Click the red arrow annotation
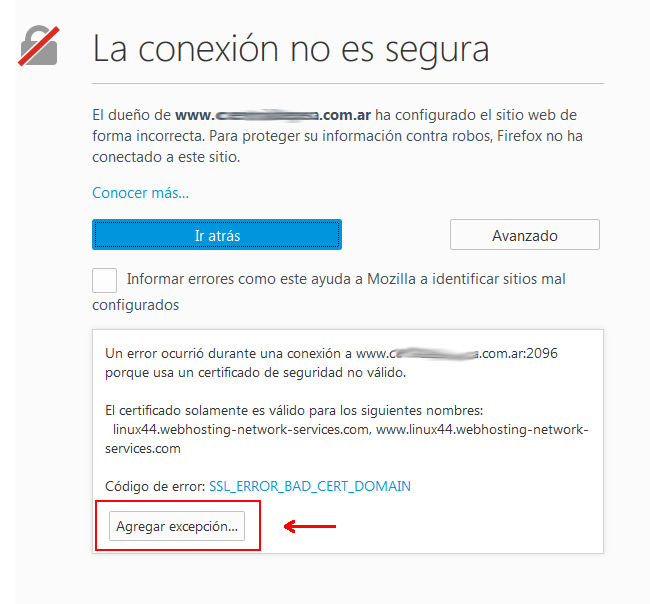The height and width of the screenshot is (604, 650). [310, 526]
